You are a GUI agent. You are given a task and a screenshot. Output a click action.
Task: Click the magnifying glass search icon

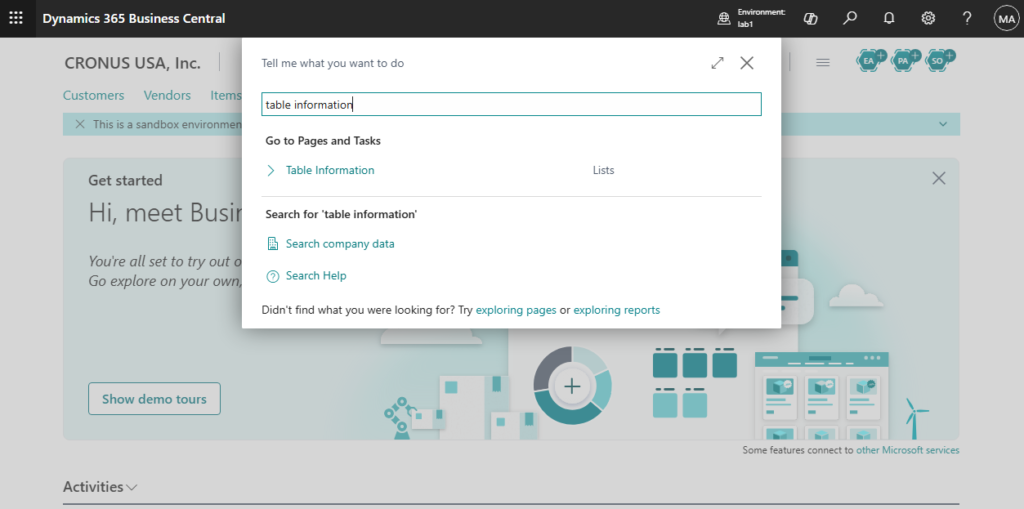pos(850,18)
